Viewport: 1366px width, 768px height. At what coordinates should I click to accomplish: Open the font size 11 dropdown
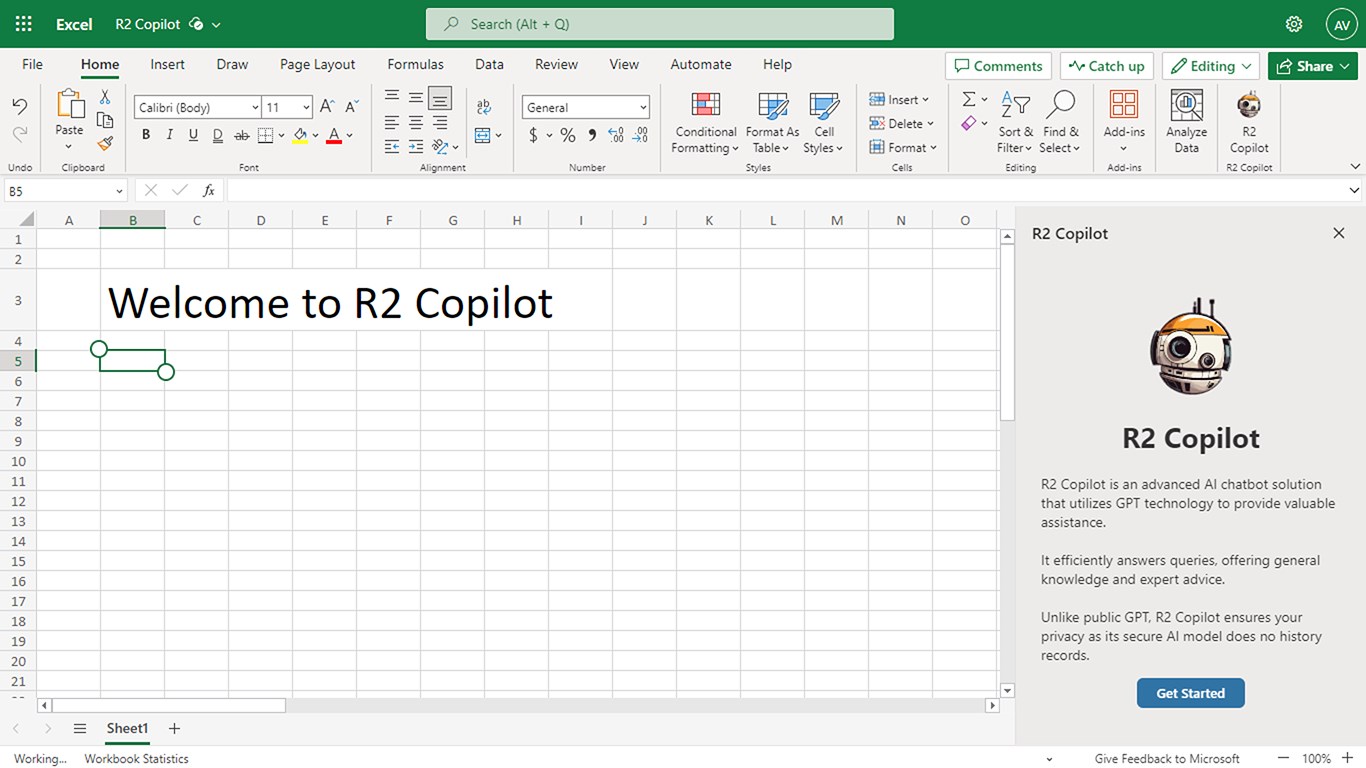(x=306, y=107)
